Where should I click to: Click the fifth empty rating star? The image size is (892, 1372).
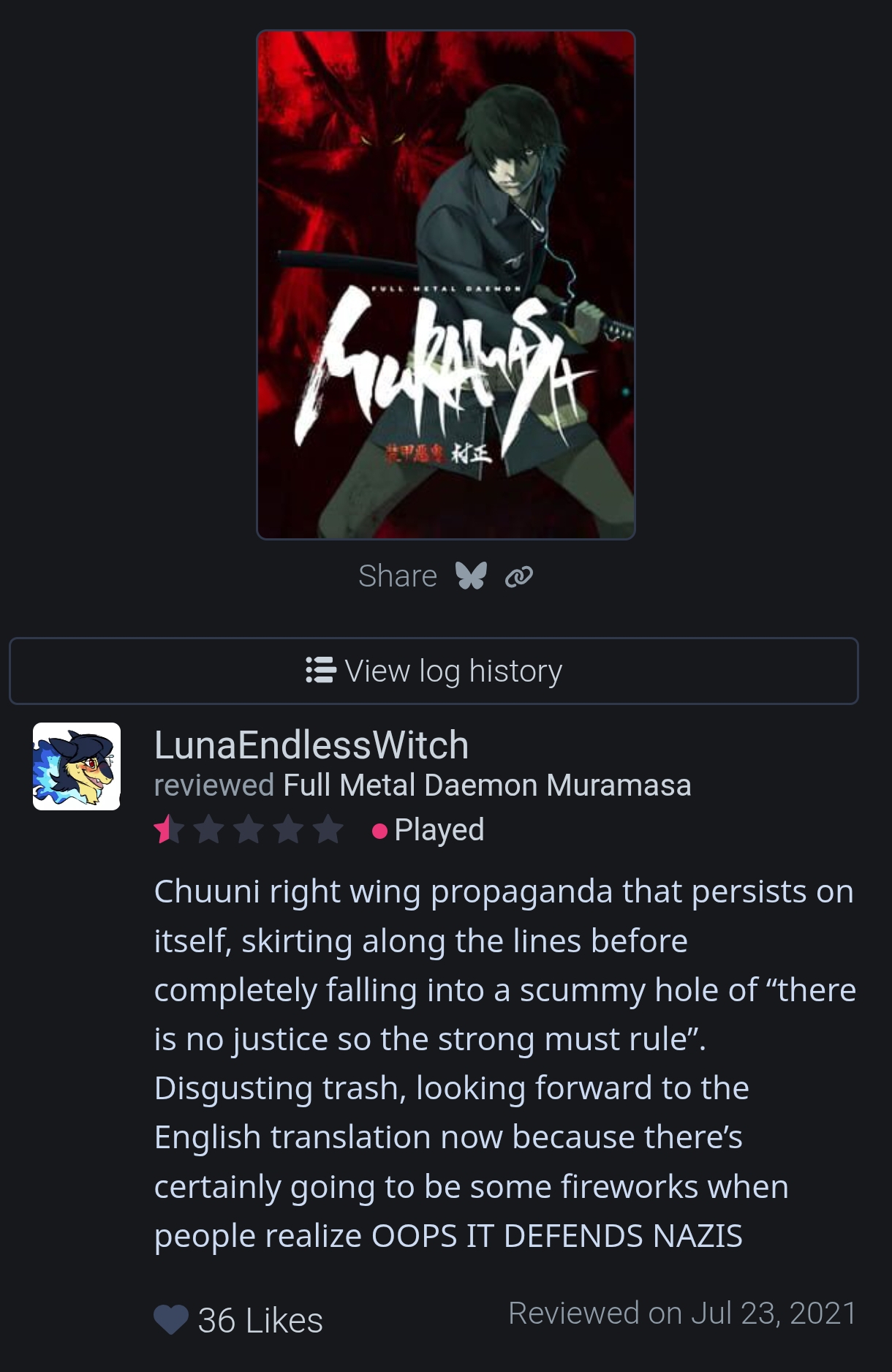pos(328,829)
